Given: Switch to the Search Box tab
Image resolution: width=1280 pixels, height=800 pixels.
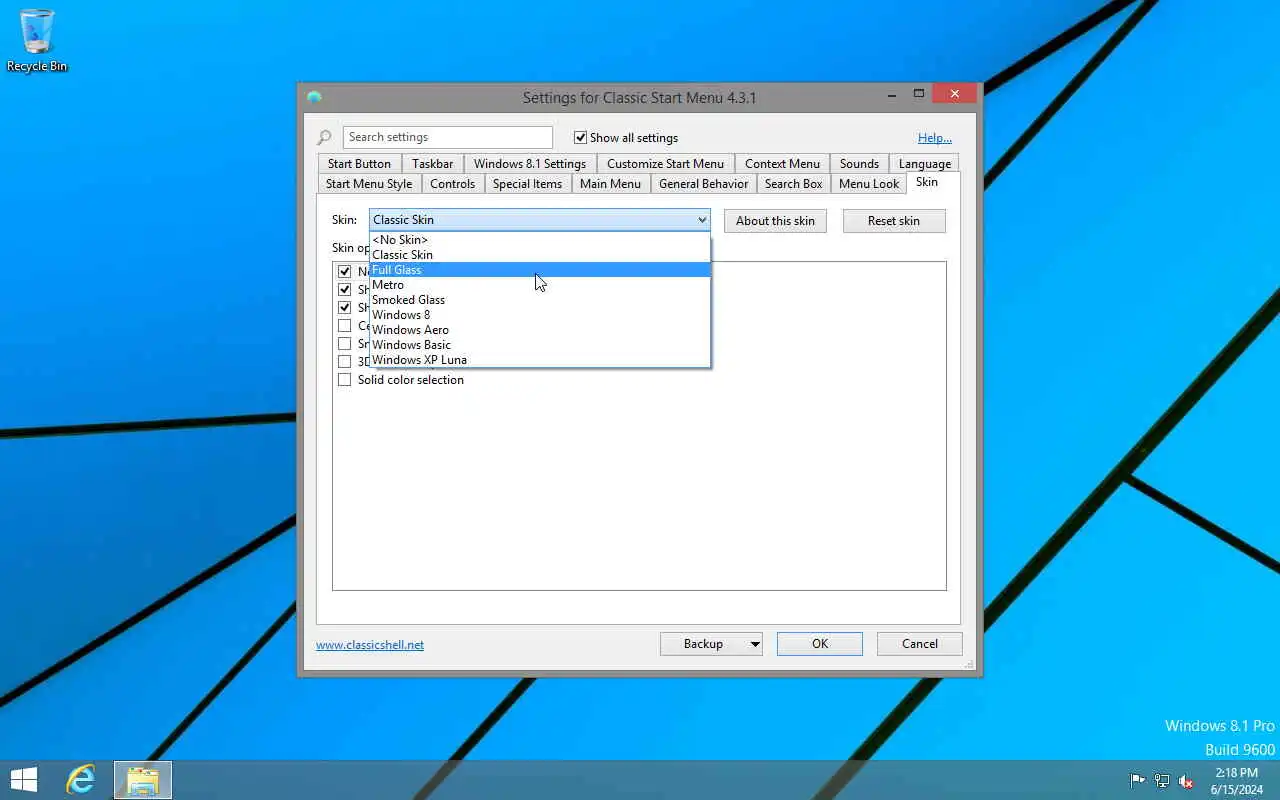Looking at the screenshot, I should (793, 184).
